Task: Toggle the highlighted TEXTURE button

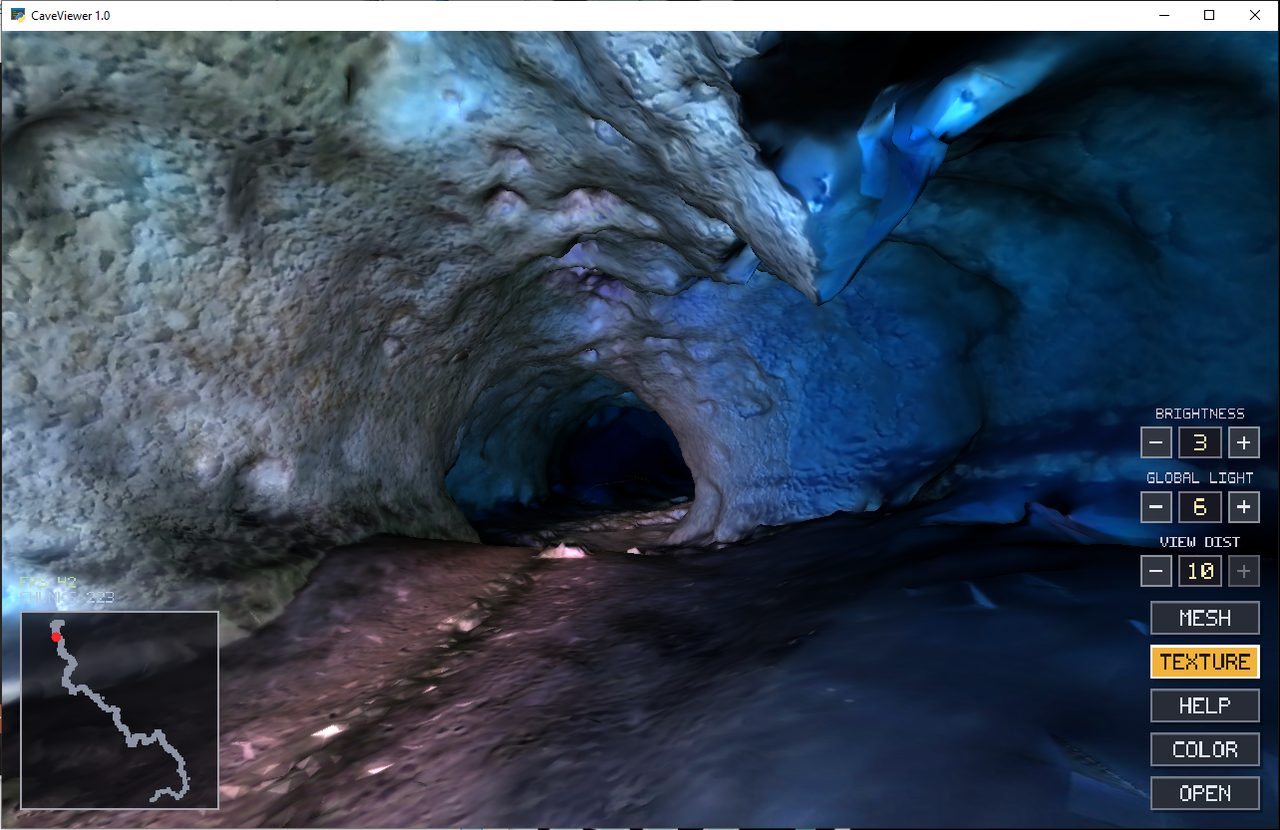Action: [1205, 662]
